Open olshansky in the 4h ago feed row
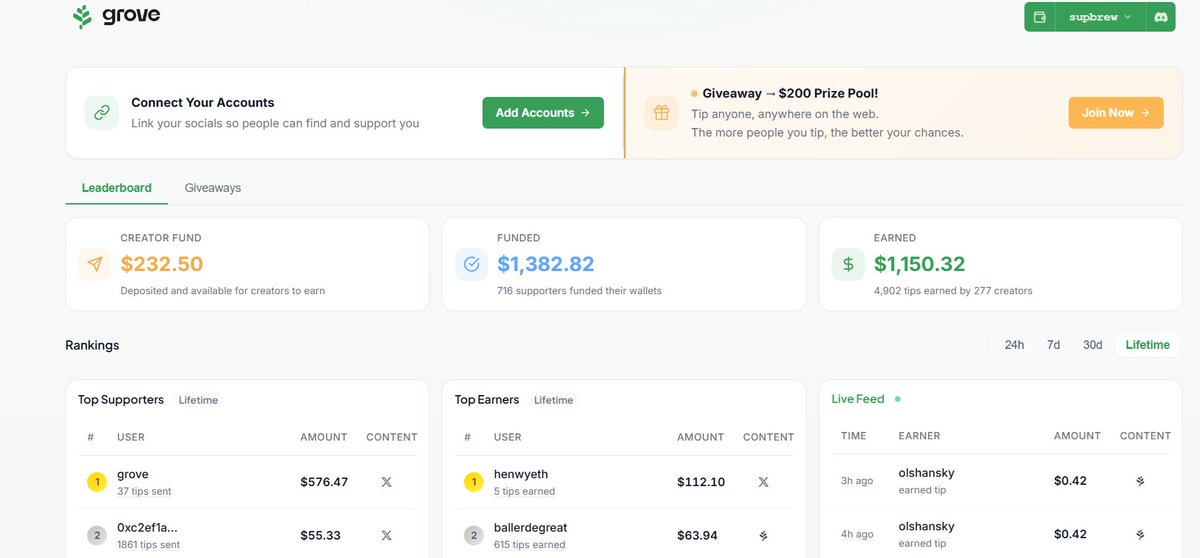 tap(926, 526)
